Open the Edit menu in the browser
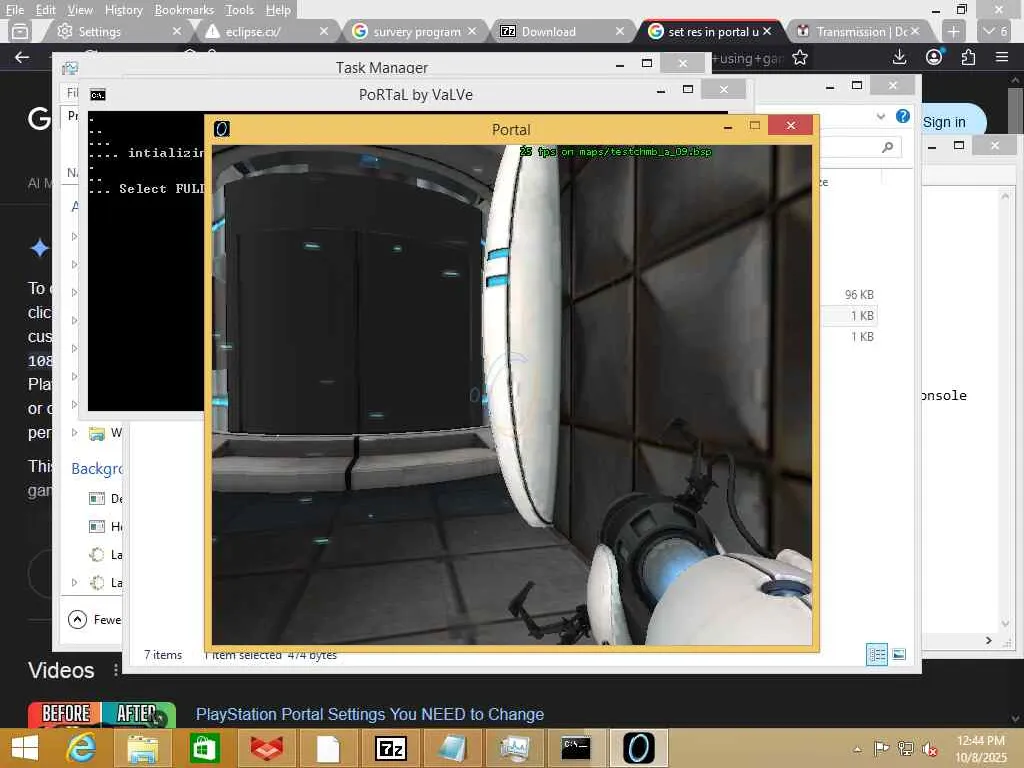1024x768 pixels. click(45, 10)
